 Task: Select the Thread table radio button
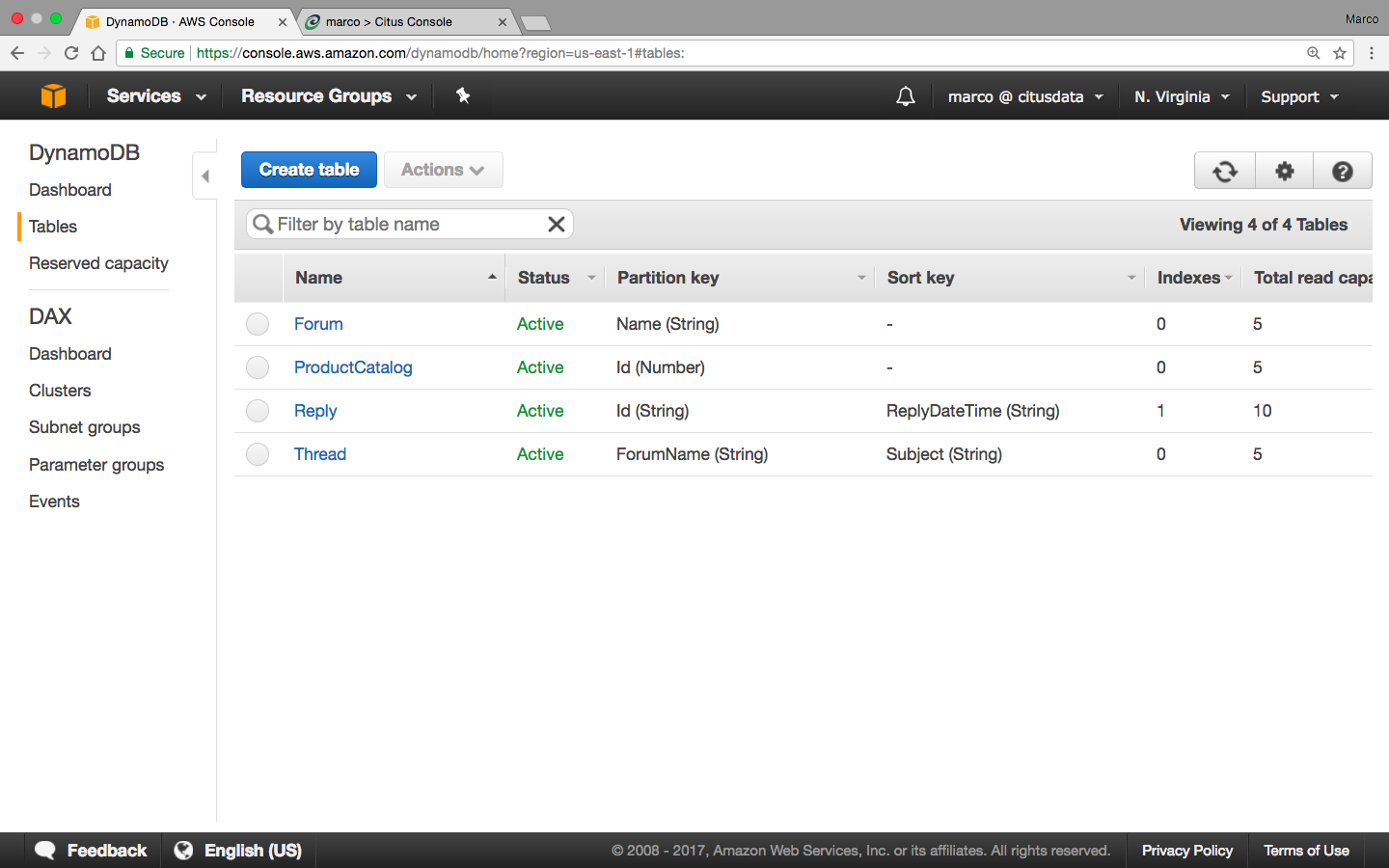258,454
